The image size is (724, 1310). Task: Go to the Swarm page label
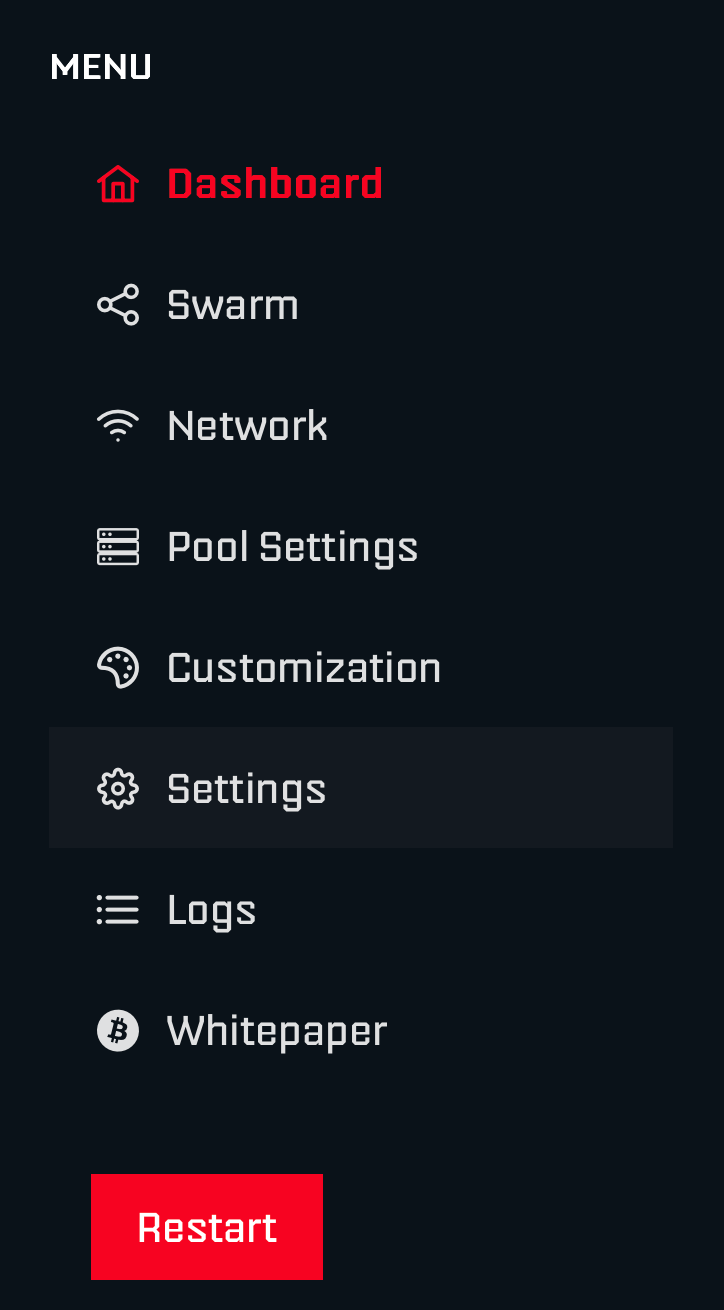(x=233, y=305)
